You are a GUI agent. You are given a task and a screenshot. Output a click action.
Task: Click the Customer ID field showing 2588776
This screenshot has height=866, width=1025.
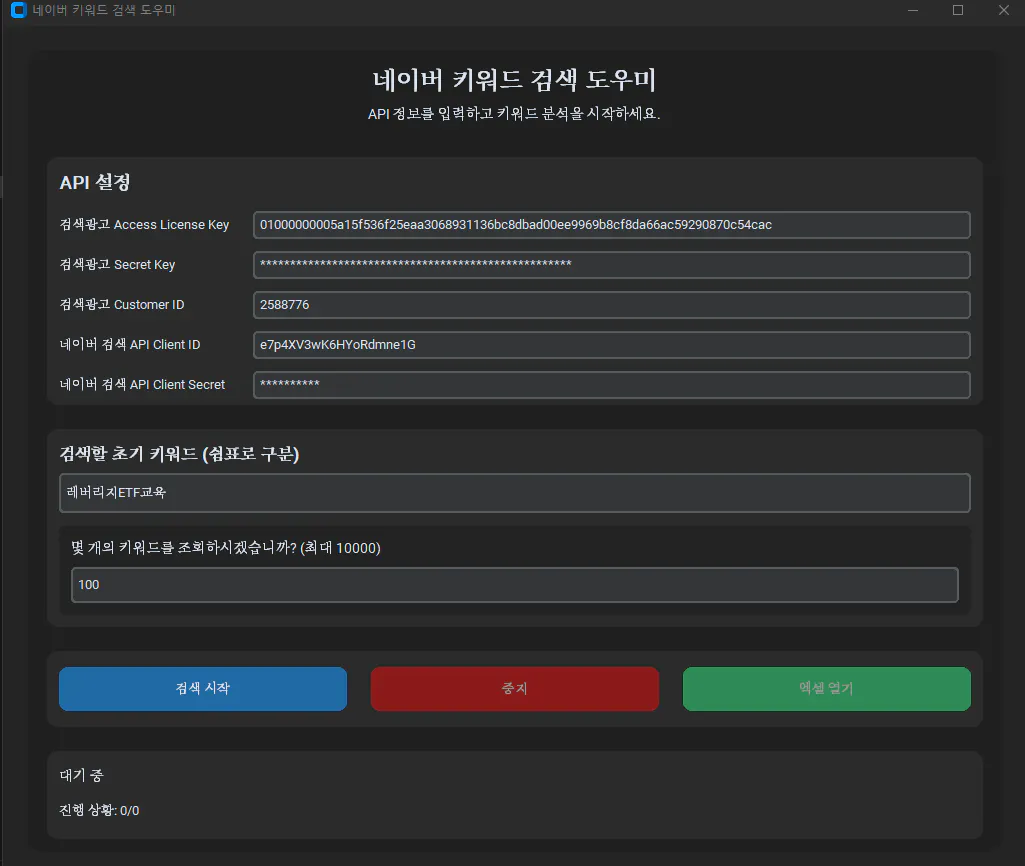pyautogui.click(x=611, y=305)
